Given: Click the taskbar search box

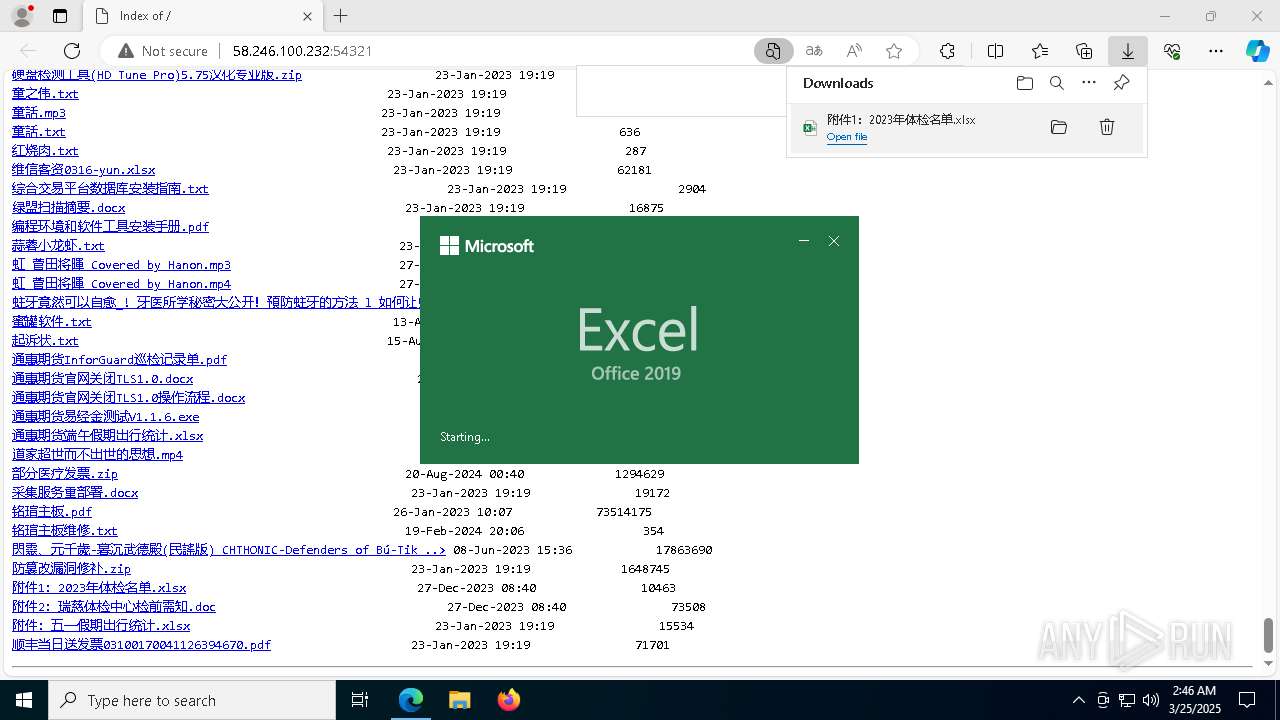Looking at the screenshot, I should [x=192, y=700].
